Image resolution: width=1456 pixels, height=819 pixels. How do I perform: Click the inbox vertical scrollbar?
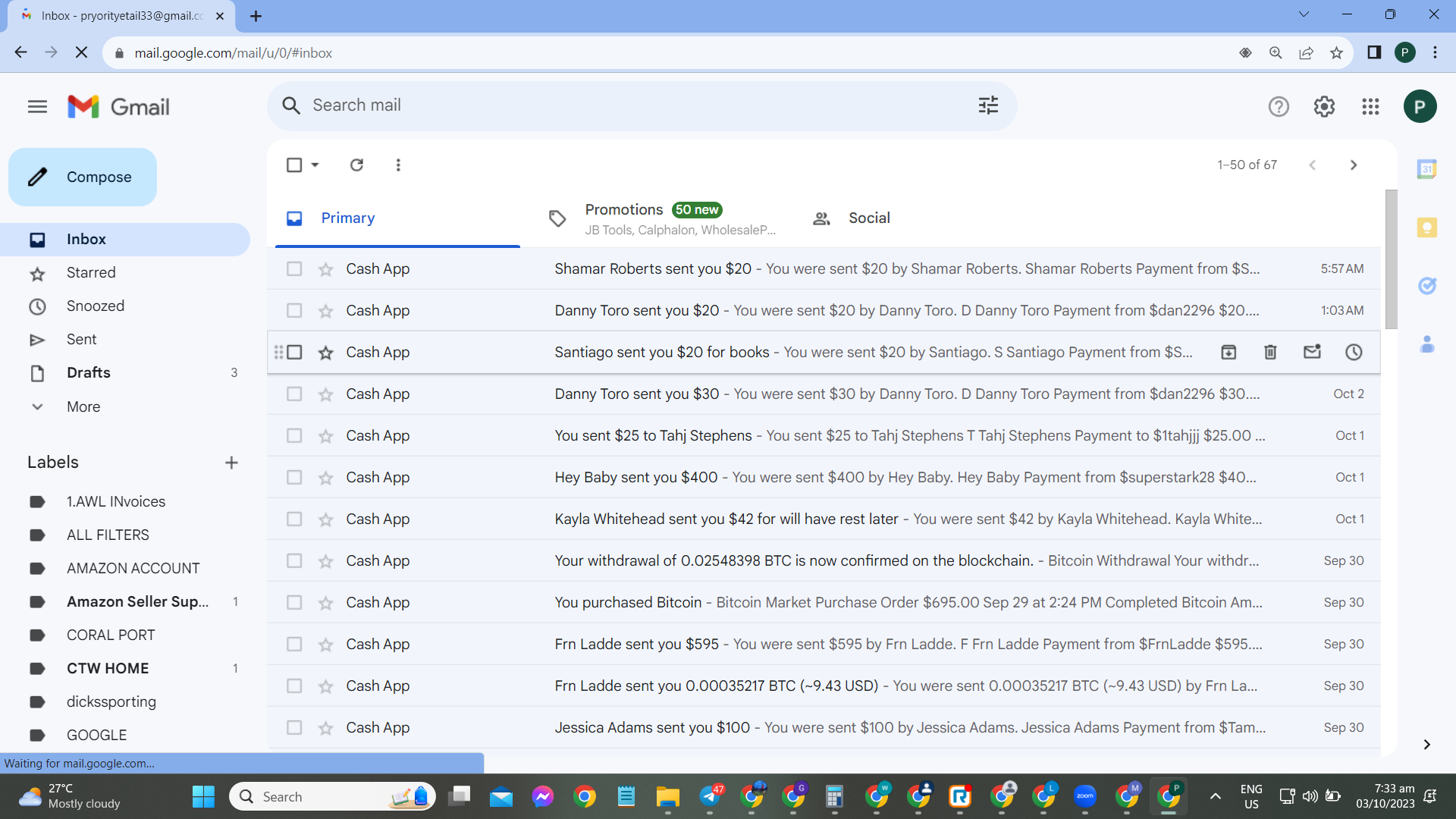coord(1391,259)
